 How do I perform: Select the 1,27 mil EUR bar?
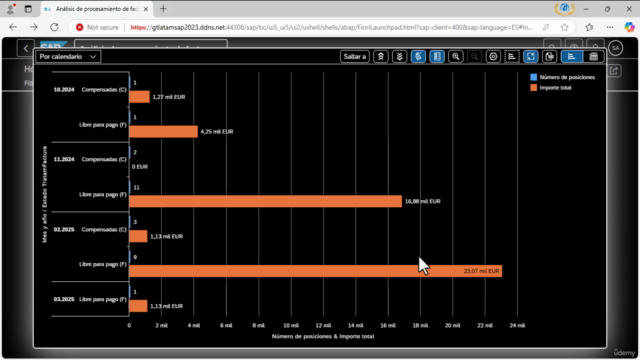pyautogui.click(x=140, y=97)
